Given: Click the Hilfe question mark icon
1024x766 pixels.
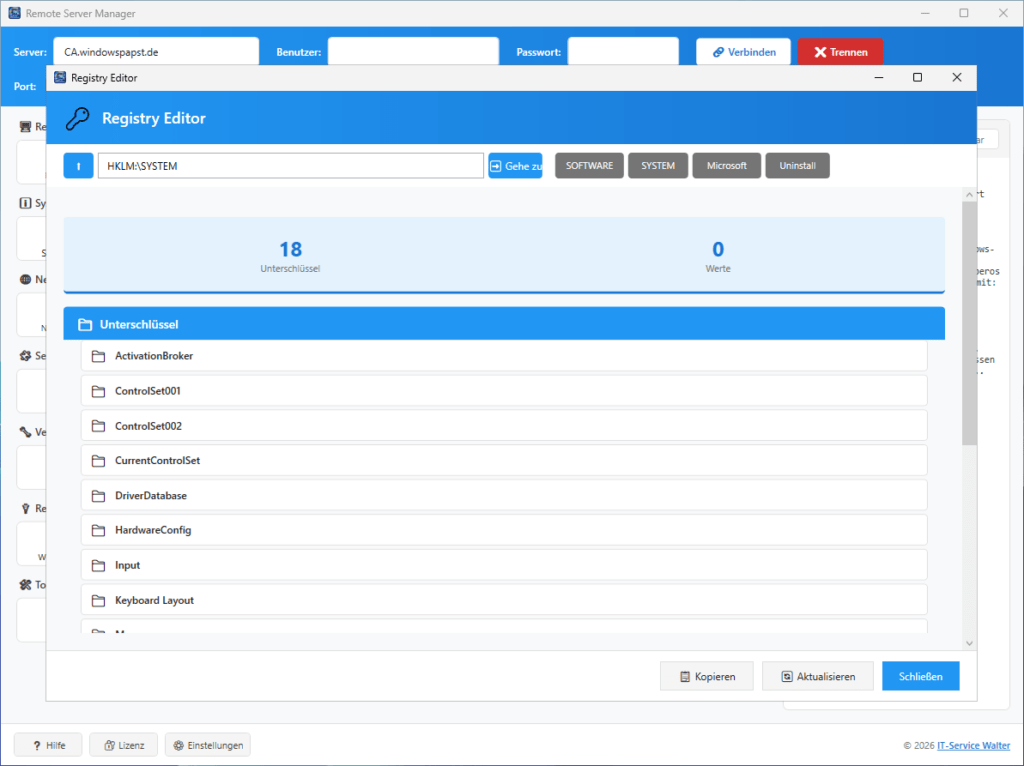Looking at the screenshot, I should (33, 744).
